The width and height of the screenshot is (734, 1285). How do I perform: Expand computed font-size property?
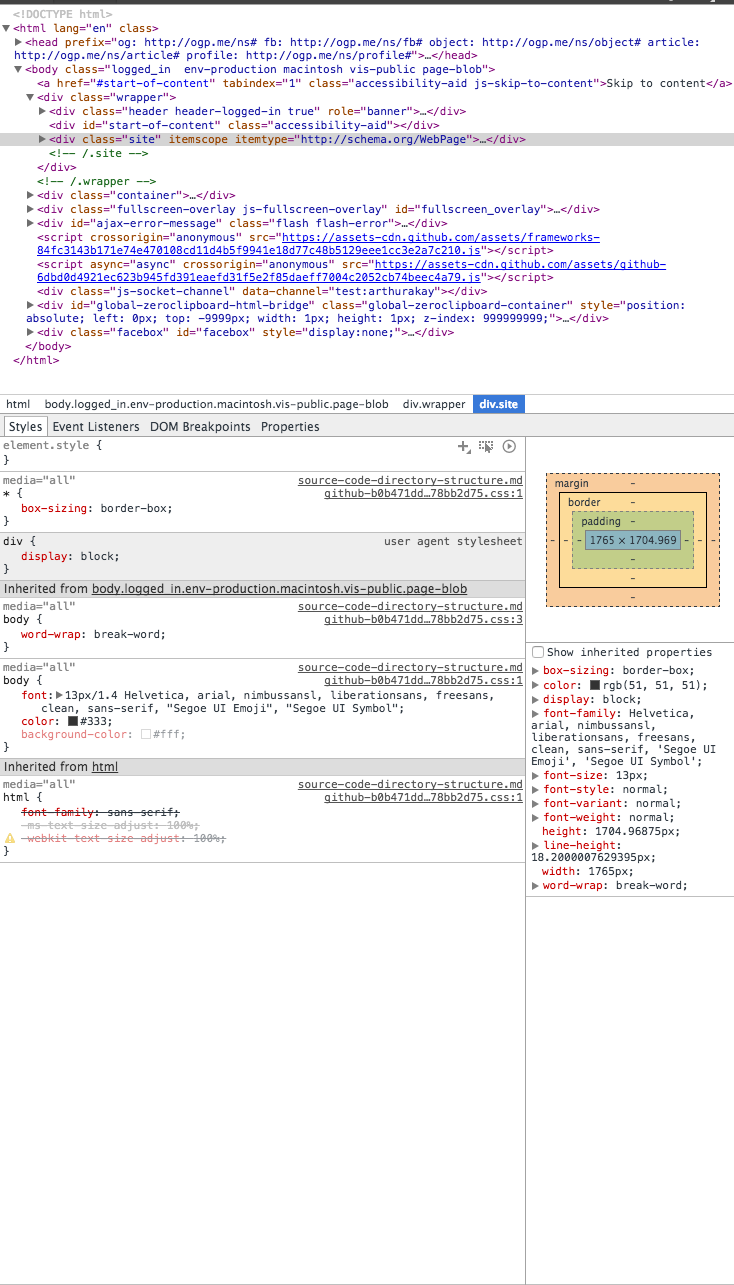pos(535,776)
